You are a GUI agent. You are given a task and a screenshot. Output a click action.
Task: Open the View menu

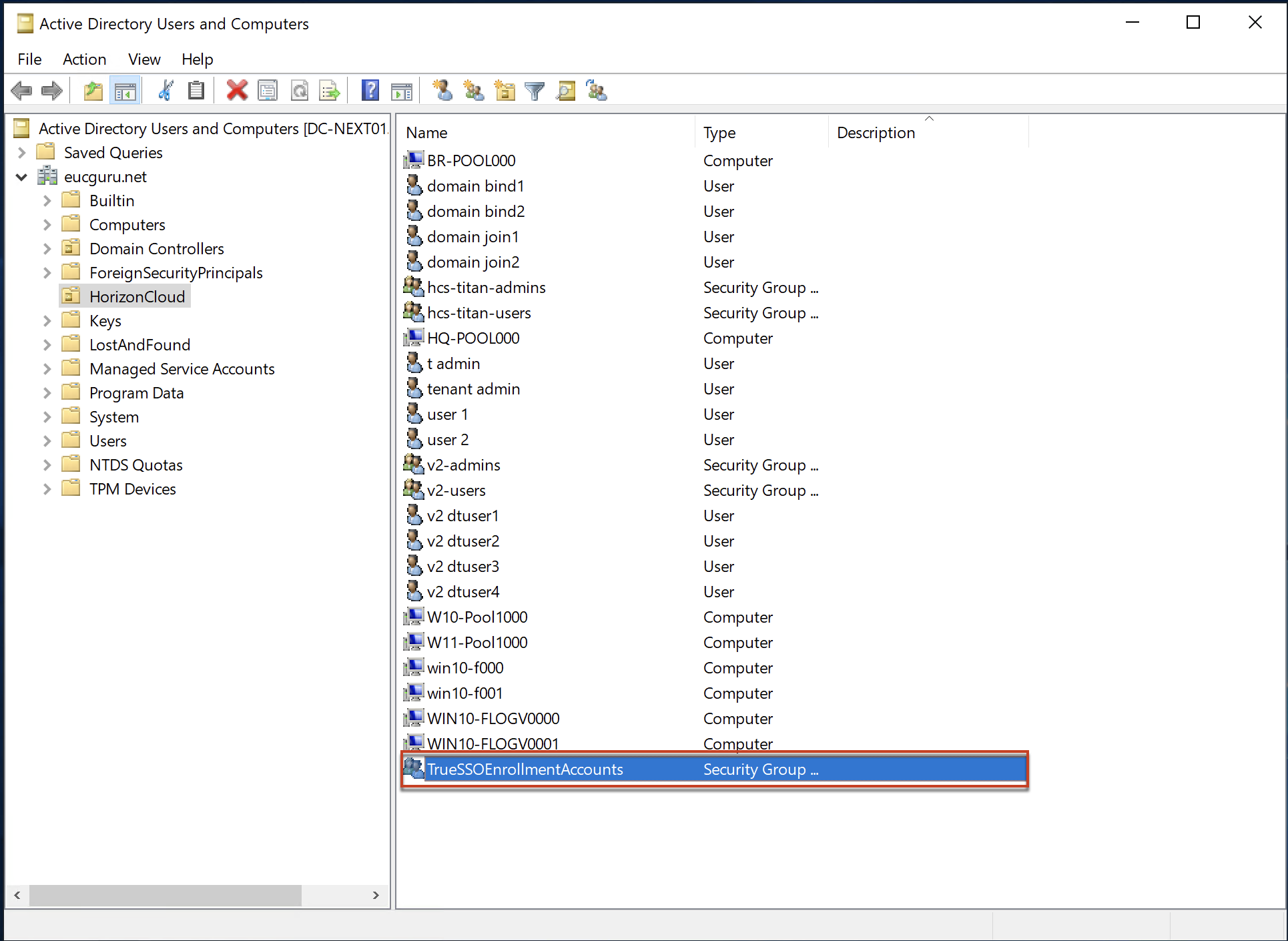(x=144, y=59)
